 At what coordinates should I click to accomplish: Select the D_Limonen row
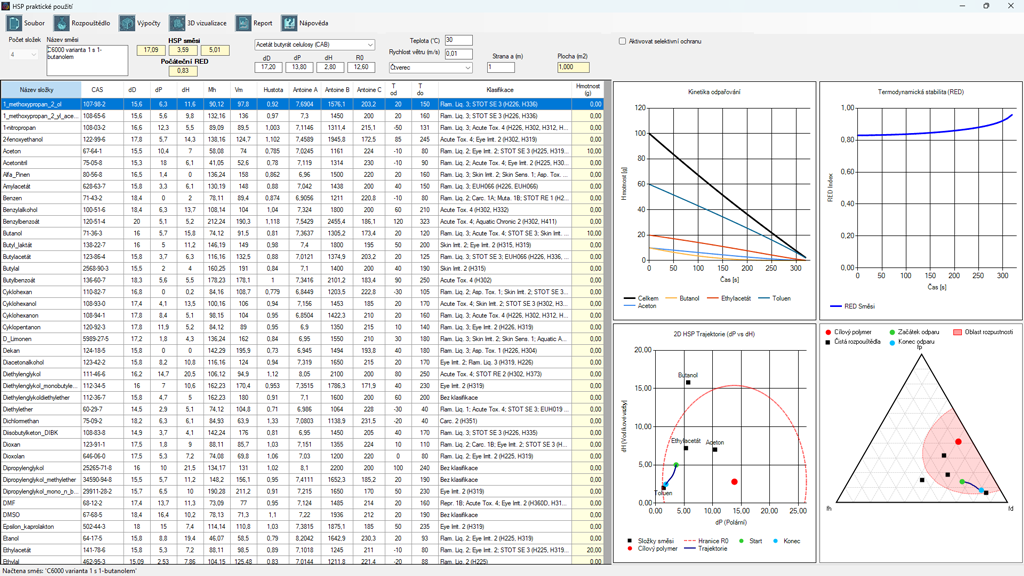pyautogui.click(x=302, y=339)
